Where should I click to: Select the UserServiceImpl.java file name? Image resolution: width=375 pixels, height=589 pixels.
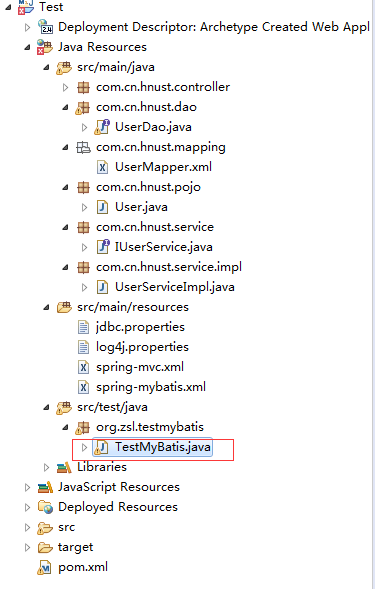[175, 287]
